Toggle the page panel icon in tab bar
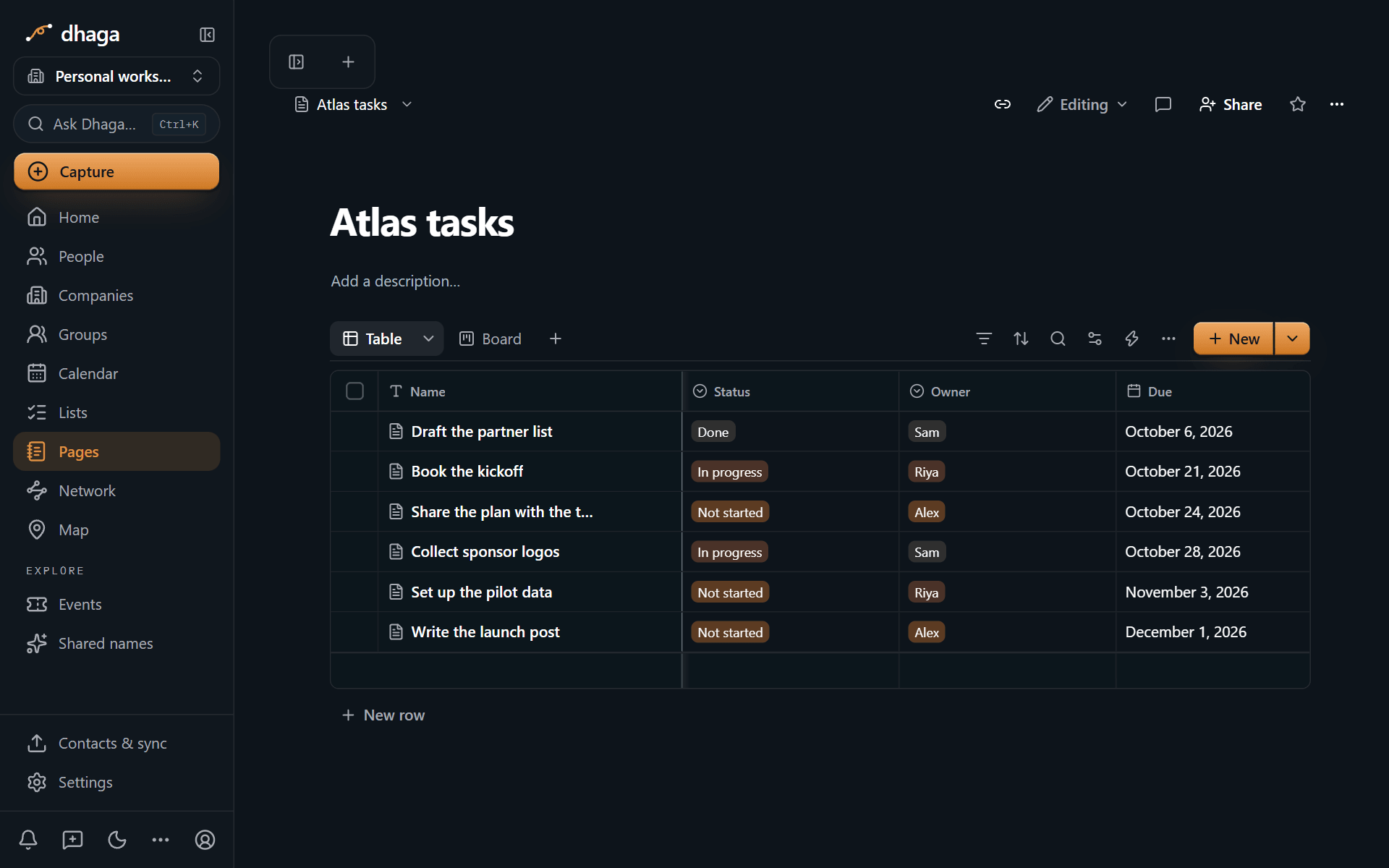 [296, 62]
